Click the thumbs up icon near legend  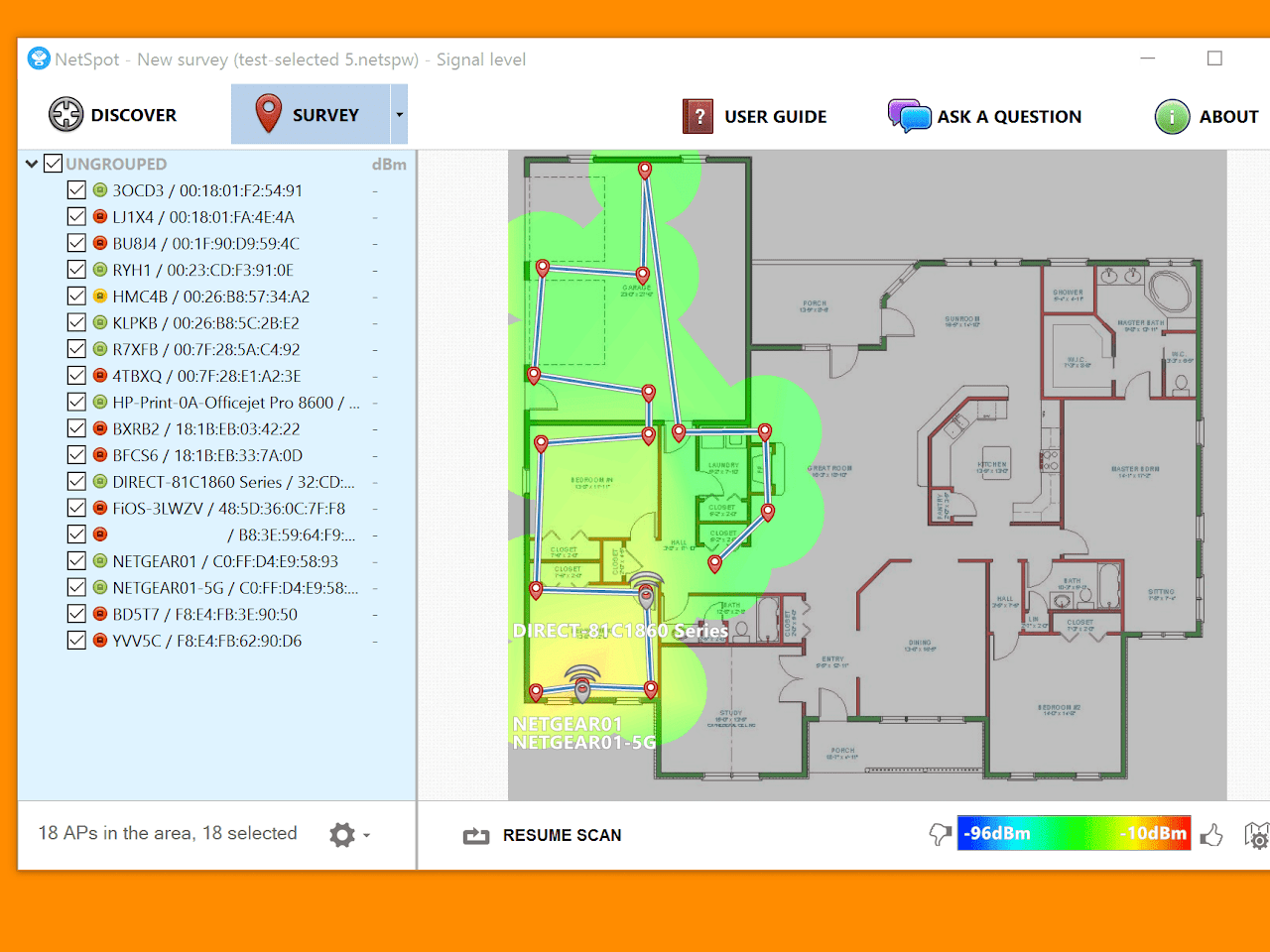point(1211,835)
